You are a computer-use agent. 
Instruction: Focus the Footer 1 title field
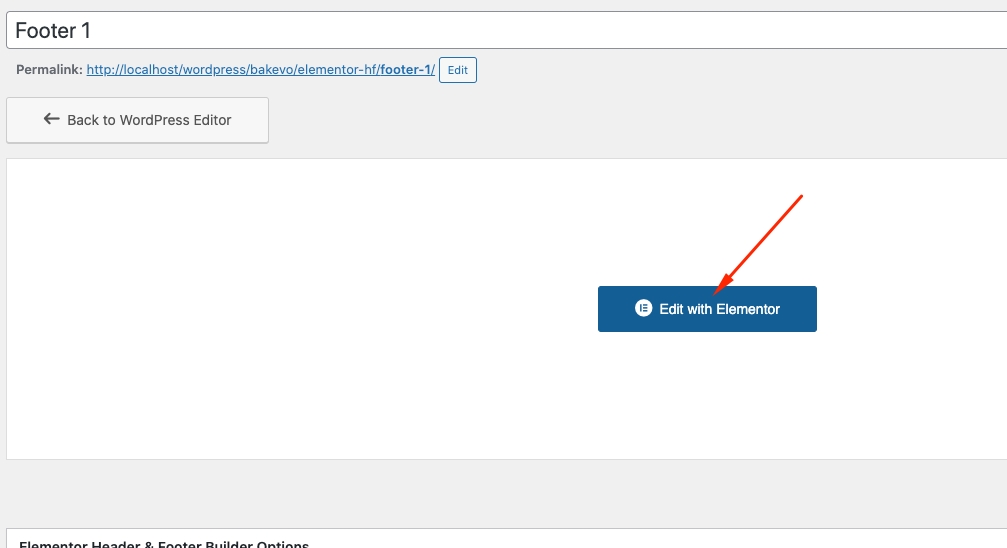(500, 30)
